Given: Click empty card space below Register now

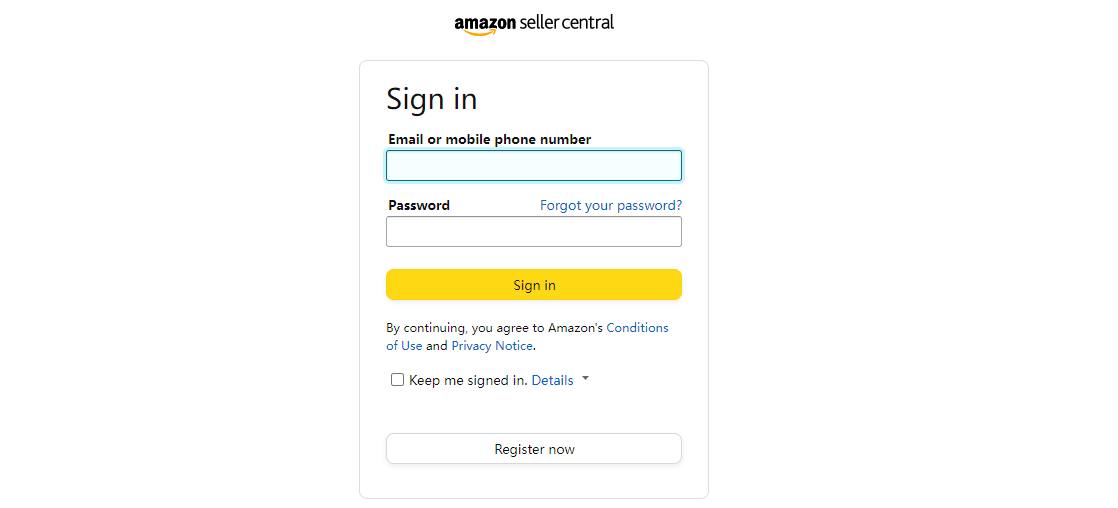Looking at the screenshot, I should (533, 482).
